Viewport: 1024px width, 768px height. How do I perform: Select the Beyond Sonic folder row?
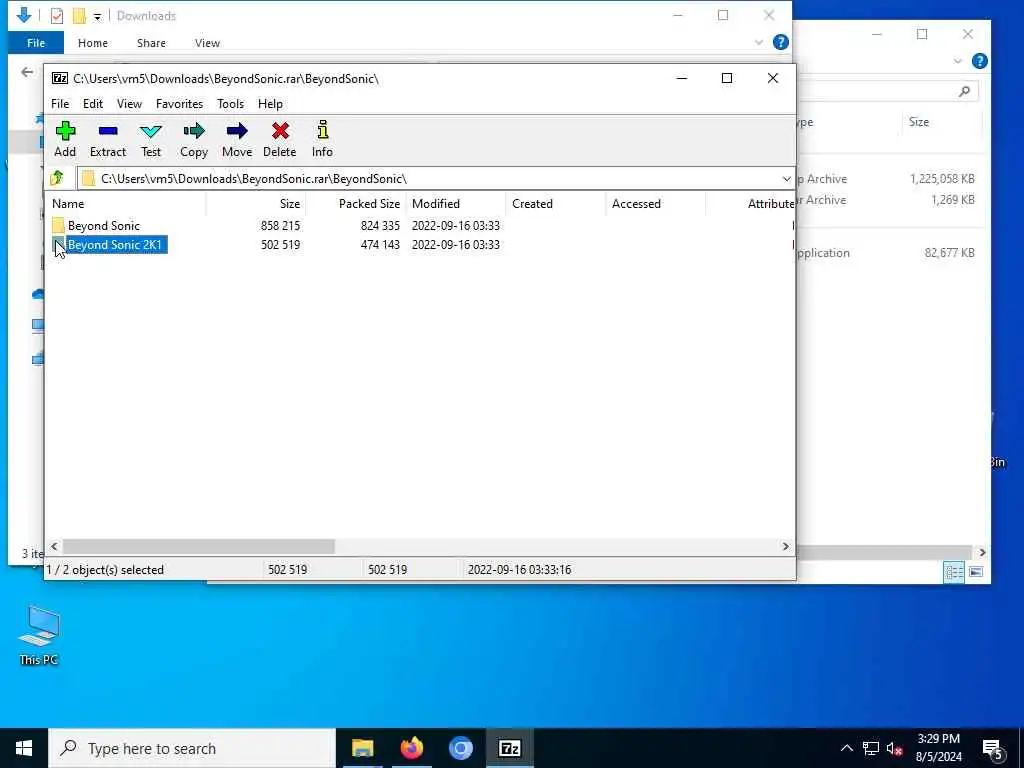tap(421, 225)
